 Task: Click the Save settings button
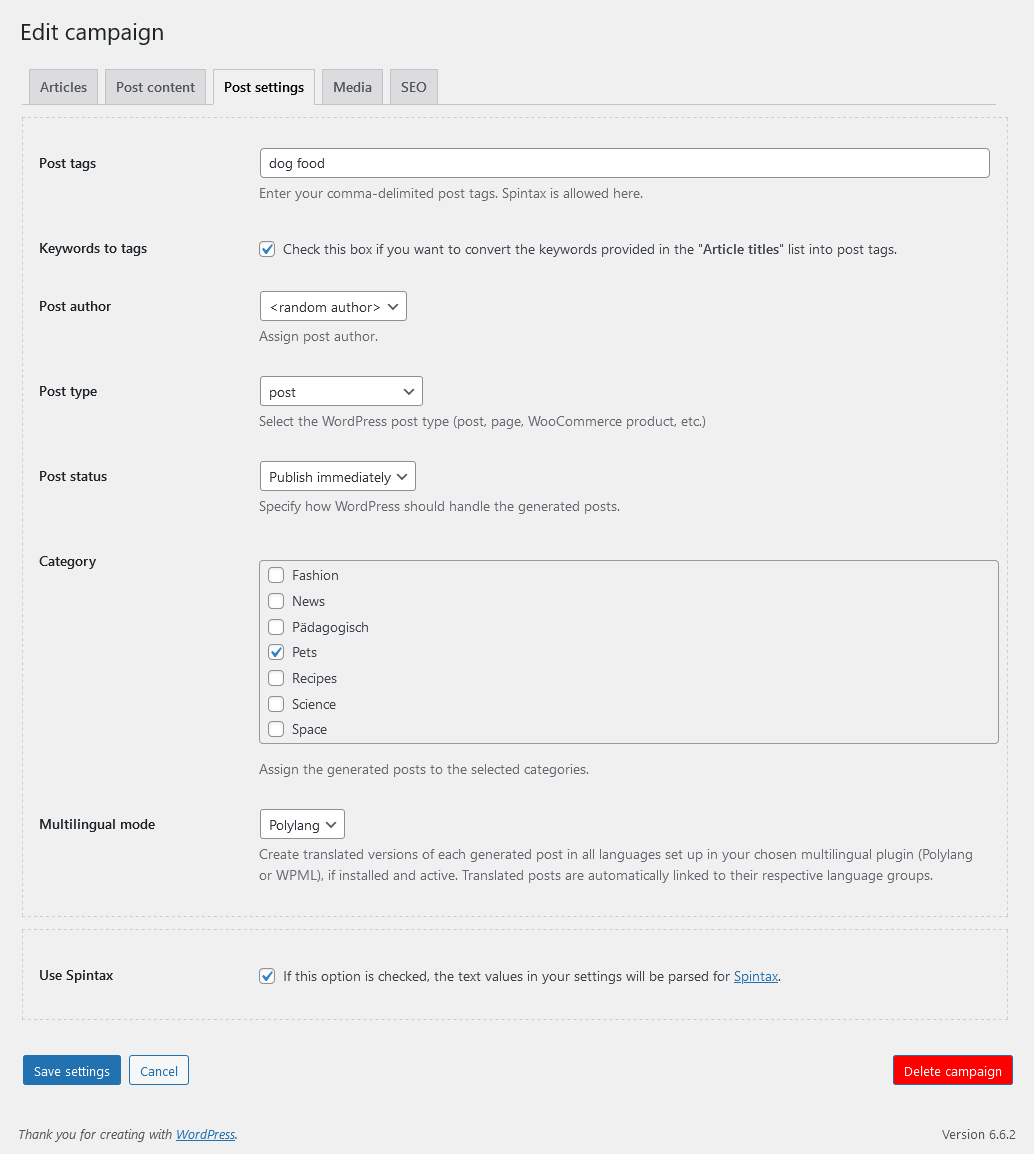click(x=72, y=1071)
